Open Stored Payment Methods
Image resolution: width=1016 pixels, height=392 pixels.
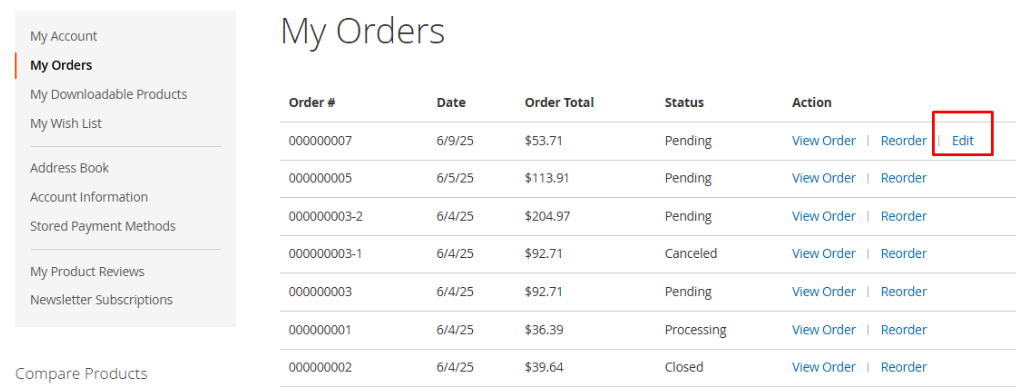click(x=102, y=226)
